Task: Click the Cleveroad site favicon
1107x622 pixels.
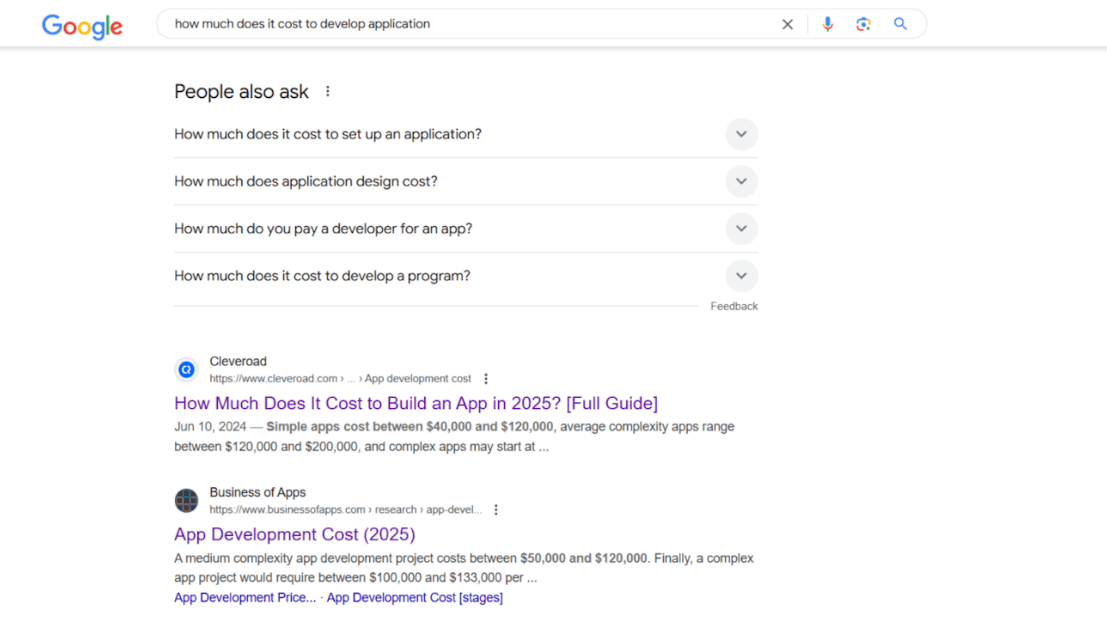Action: (186, 369)
